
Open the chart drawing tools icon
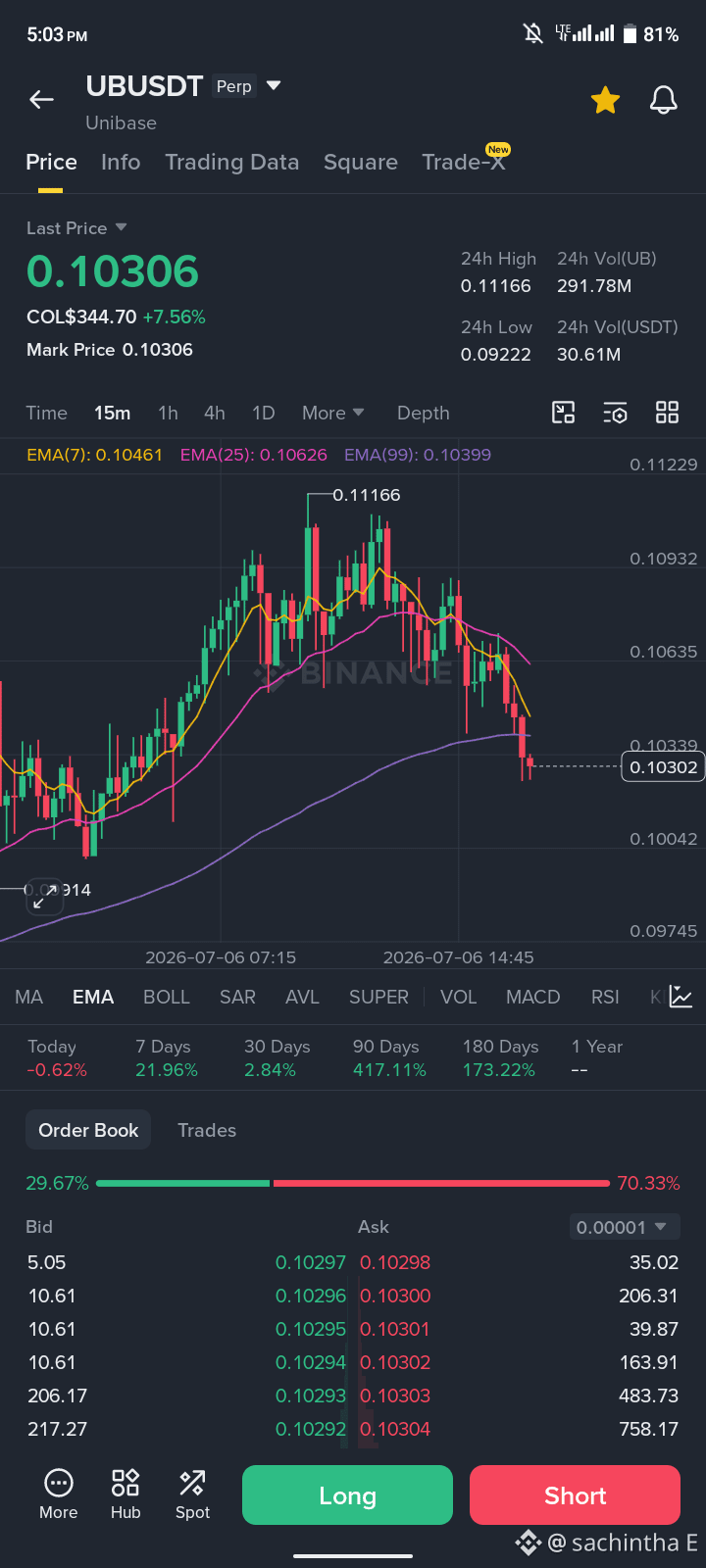tap(564, 413)
